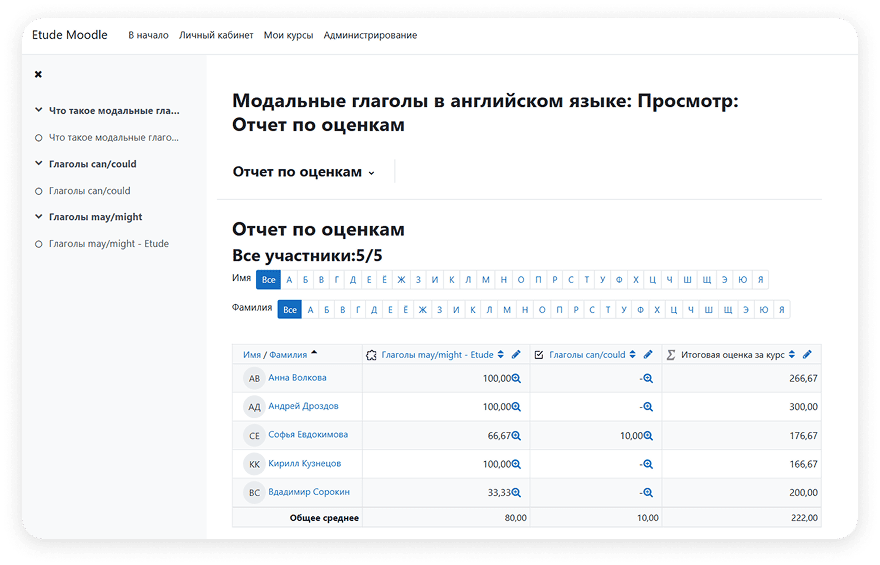This screenshot has height=565, width=880.
Task: Sort grades by Итоговая оценка за курс arrows
Action: click(x=792, y=355)
